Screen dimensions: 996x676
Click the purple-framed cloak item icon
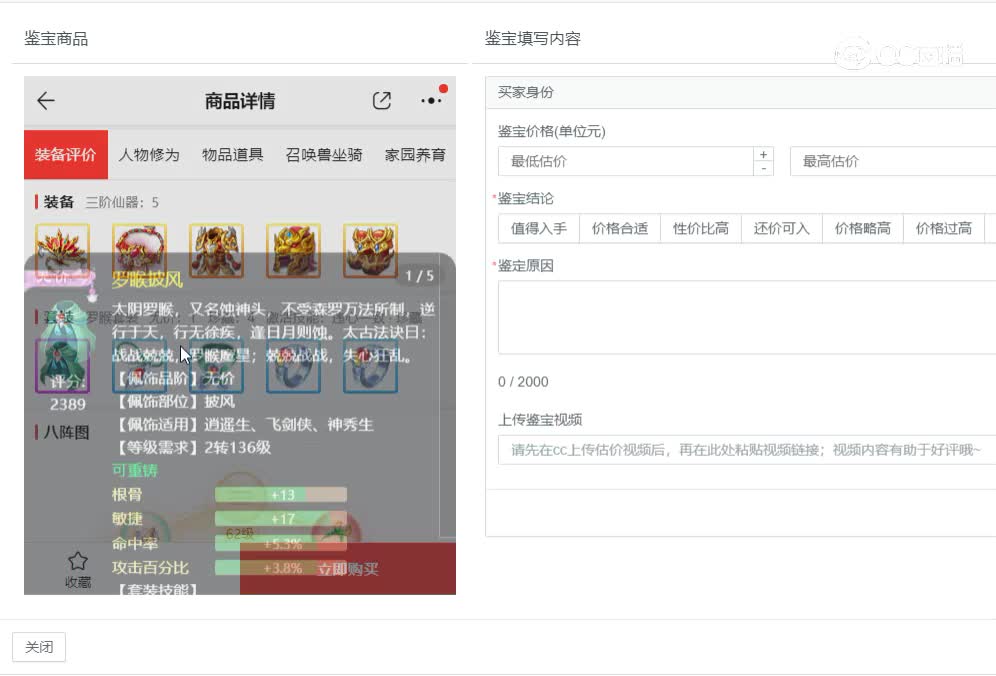tap(62, 365)
